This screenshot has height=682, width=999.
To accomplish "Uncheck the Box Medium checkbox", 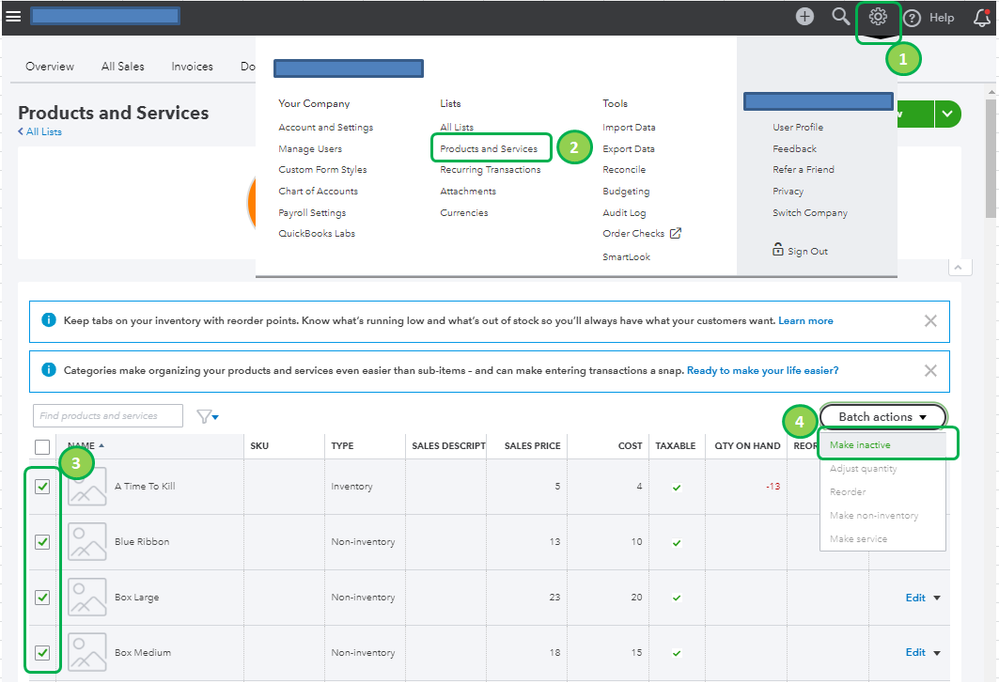I will 42,653.
